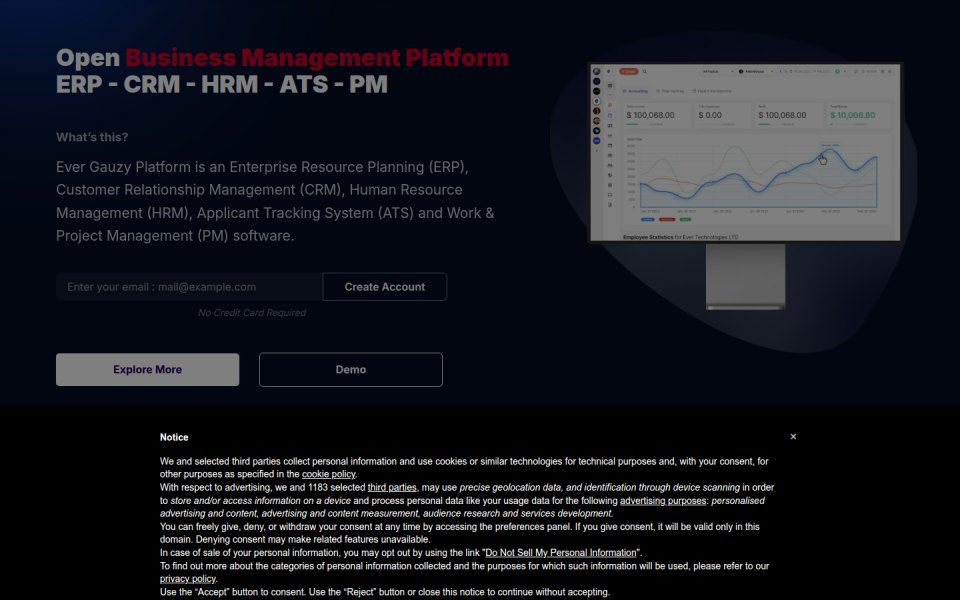Open the privacy policy link

tap(188, 579)
